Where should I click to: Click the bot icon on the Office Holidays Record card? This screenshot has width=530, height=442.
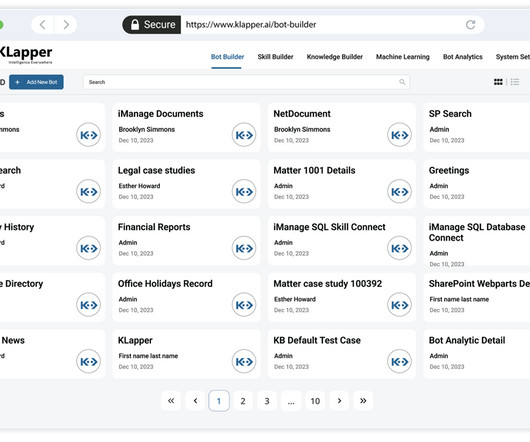point(244,305)
